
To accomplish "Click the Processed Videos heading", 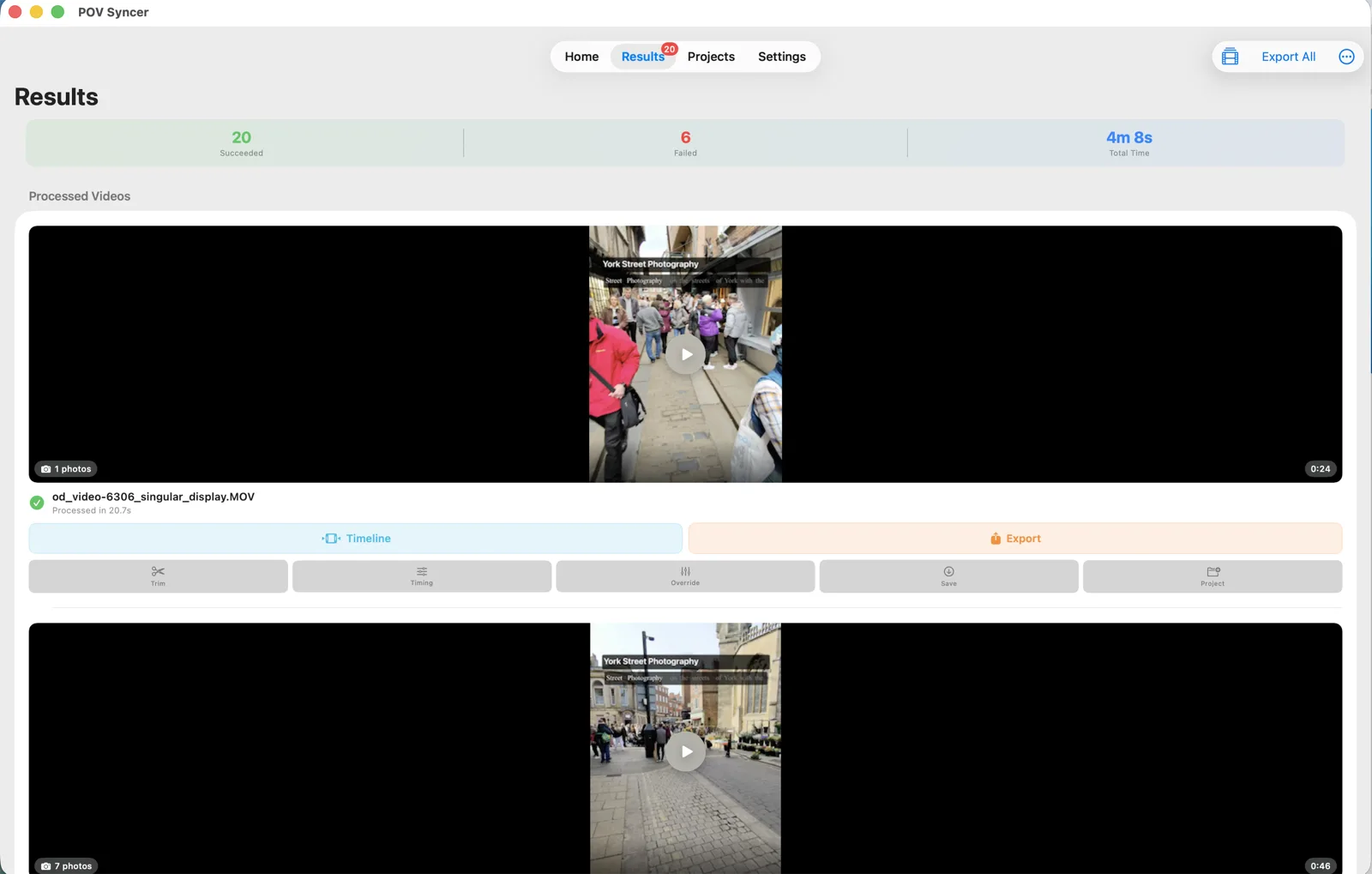I will 80,196.
